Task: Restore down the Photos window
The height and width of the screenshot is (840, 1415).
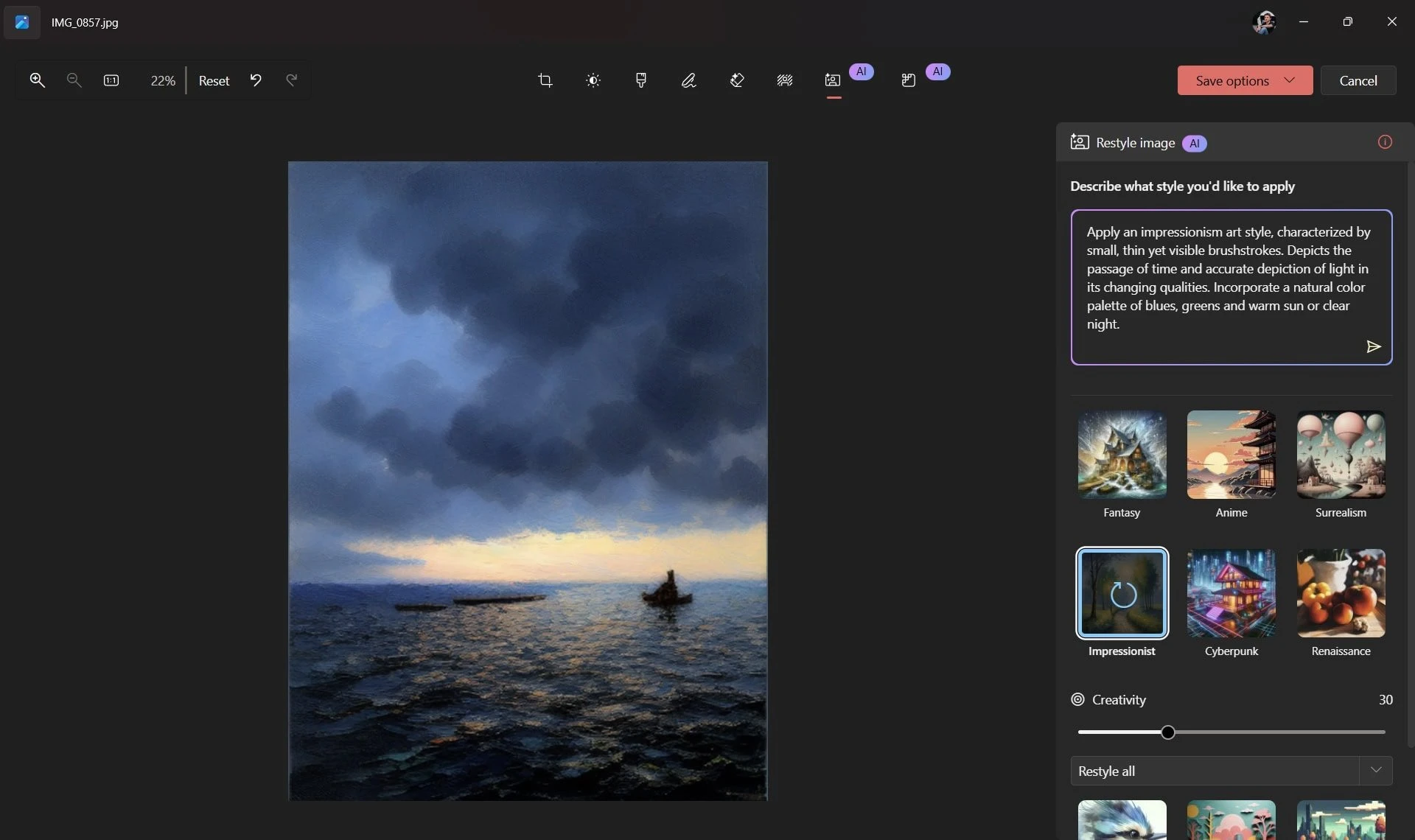Action: point(1347,21)
